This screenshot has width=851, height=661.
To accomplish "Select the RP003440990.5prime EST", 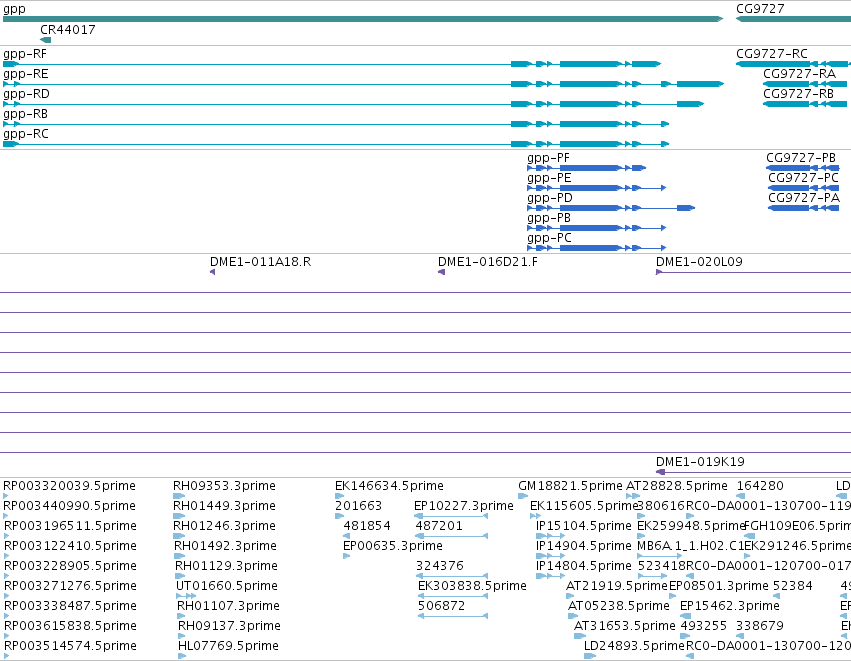I will pyautogui.click(x=6, y=516).
